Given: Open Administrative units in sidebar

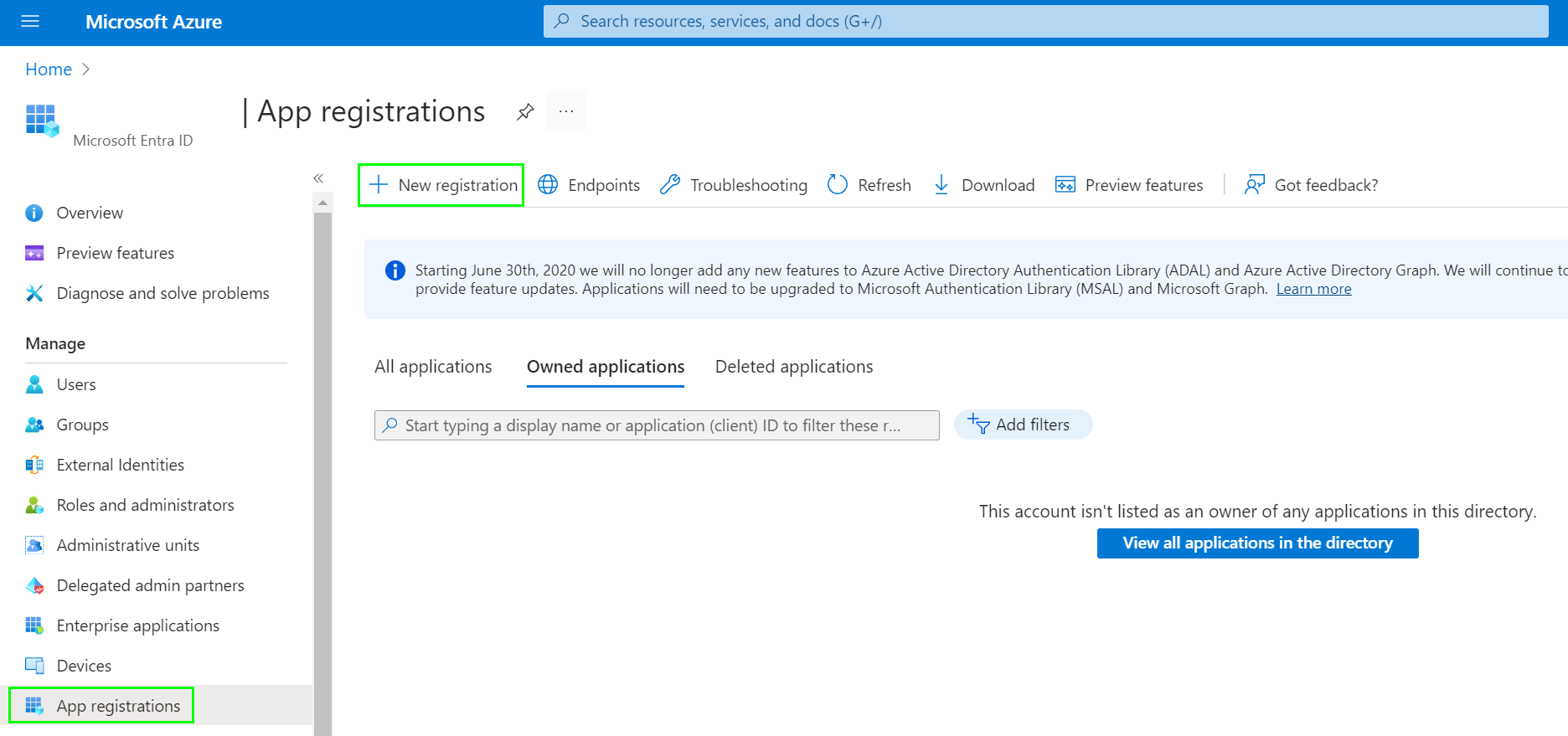Looking at the screenshot, I should pos(128,546).
